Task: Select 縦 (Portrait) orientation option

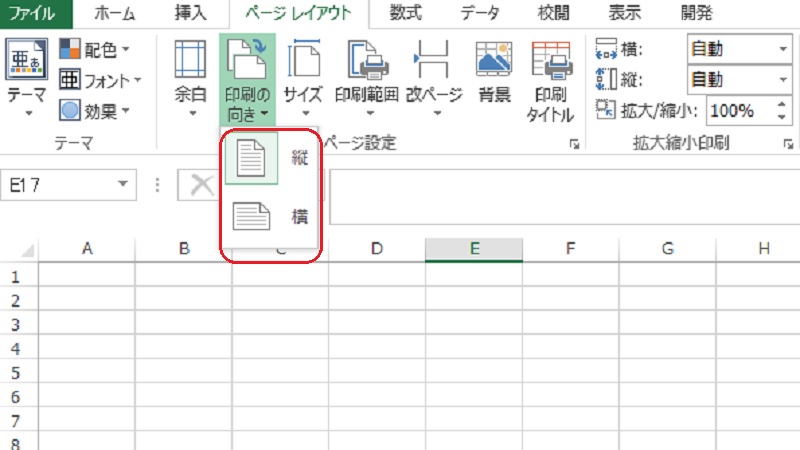Action: point(271,159)
